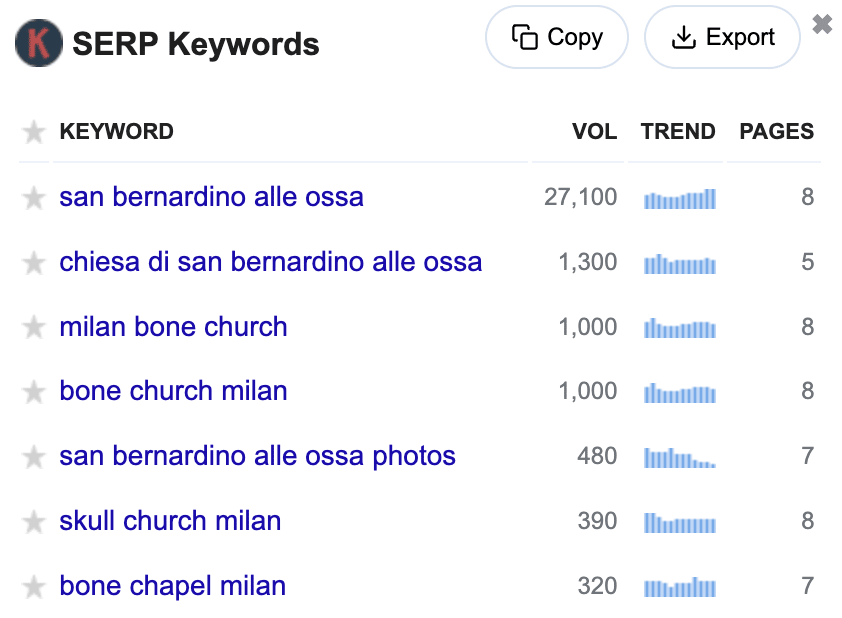Favorite 'chiesa di san bernardino alle ossa'
The height and width of the screenshot is (618, 842).
pyautogui.click(x=34, y=263)
